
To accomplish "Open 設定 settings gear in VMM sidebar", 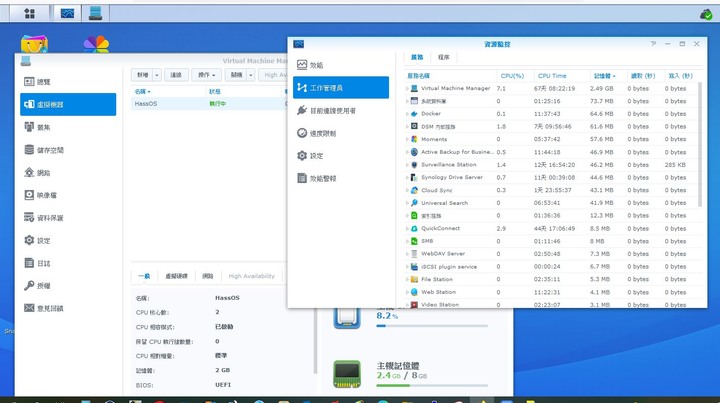I will [x=68, y=240].
